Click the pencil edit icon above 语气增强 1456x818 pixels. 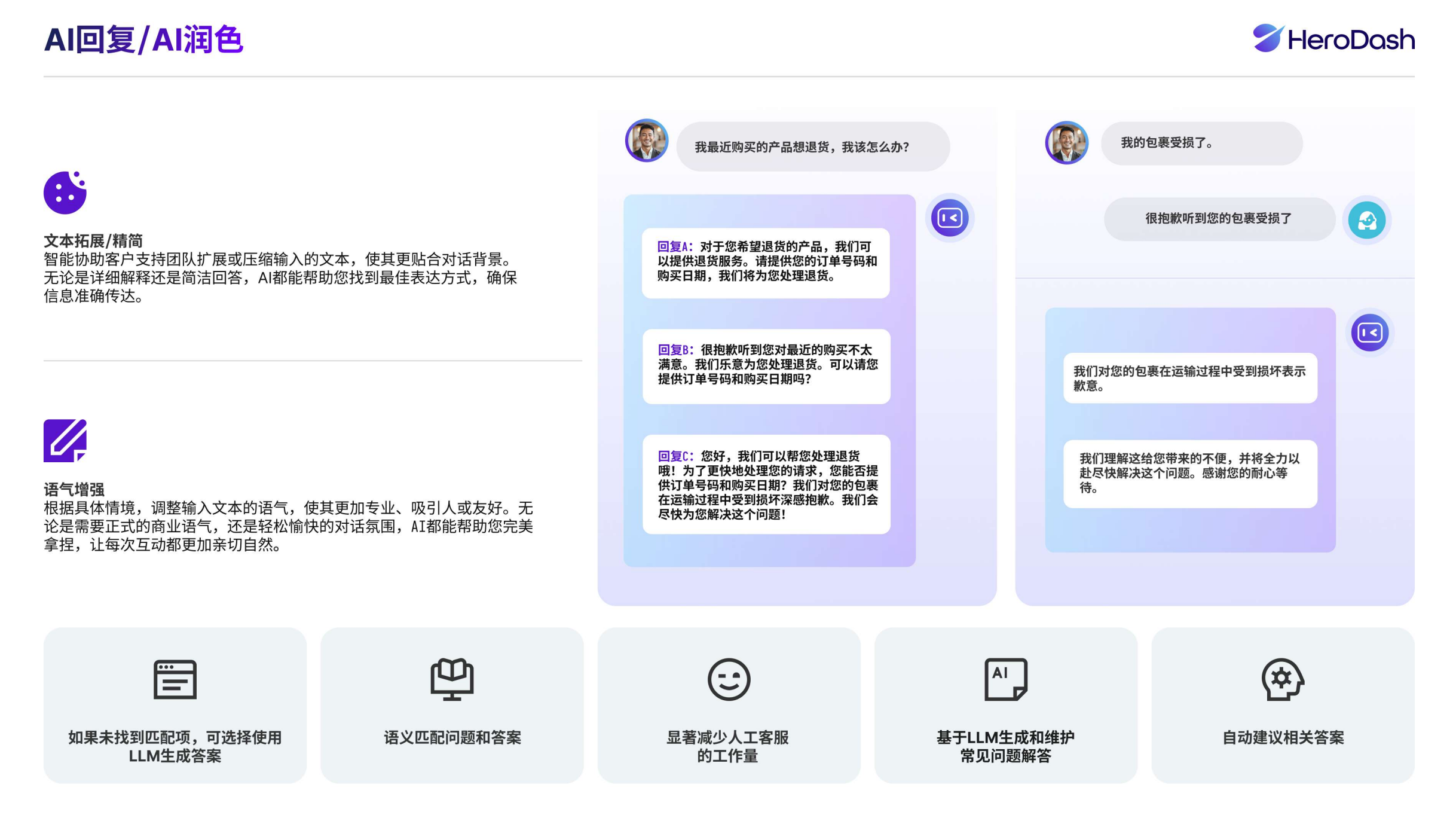coord(65,441)
